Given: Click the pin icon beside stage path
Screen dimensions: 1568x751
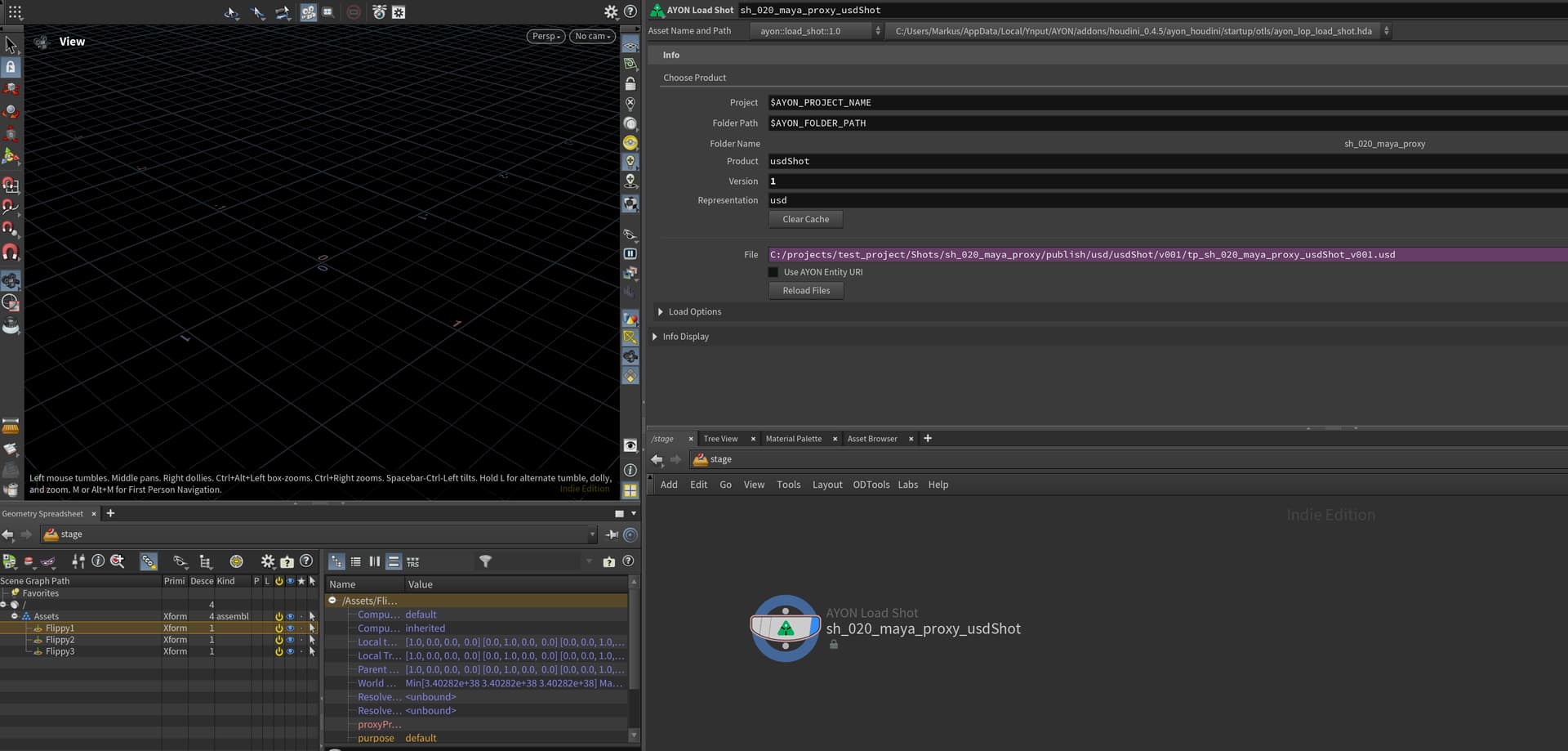Looking at the screenshot, I should [612, 534].
